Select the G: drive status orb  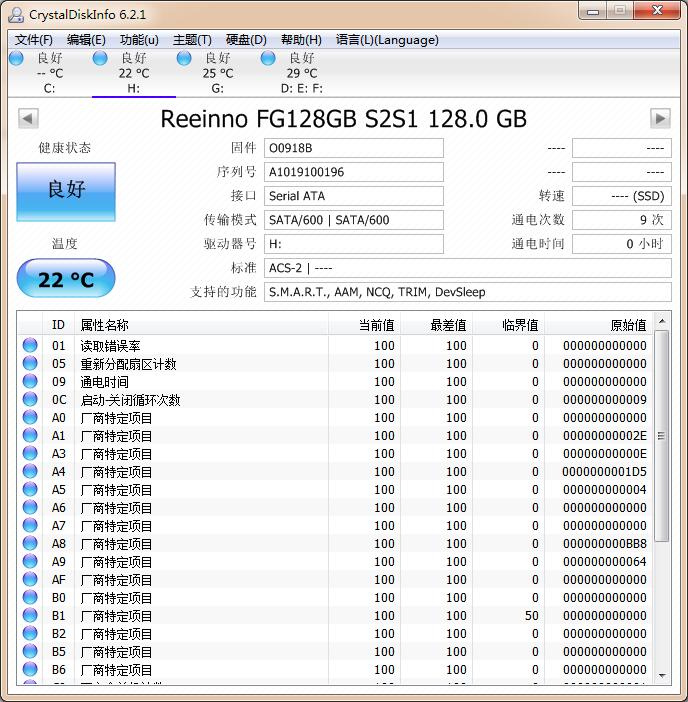tap(184, 59)
